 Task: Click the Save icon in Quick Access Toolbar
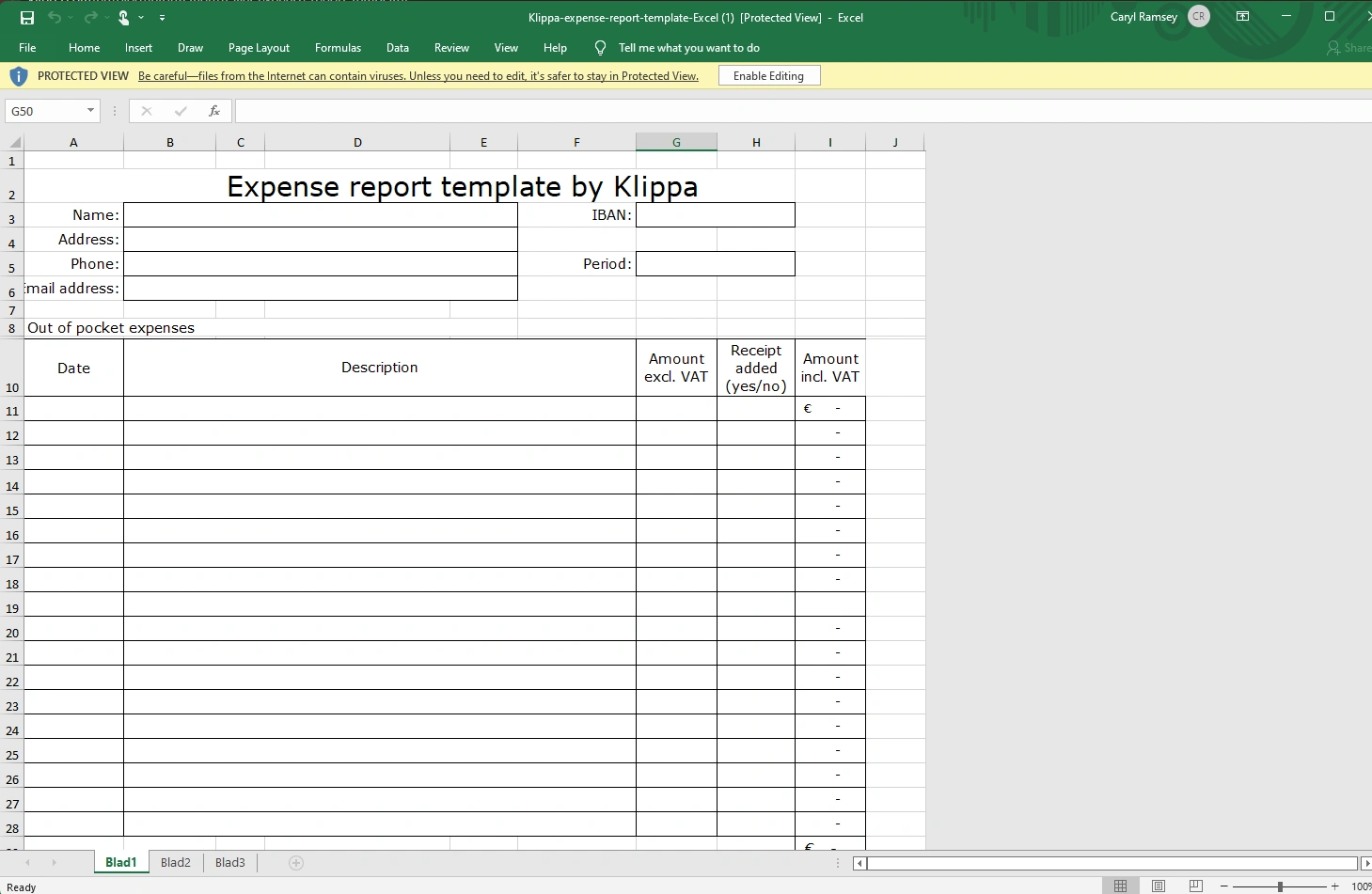[27, 18]
